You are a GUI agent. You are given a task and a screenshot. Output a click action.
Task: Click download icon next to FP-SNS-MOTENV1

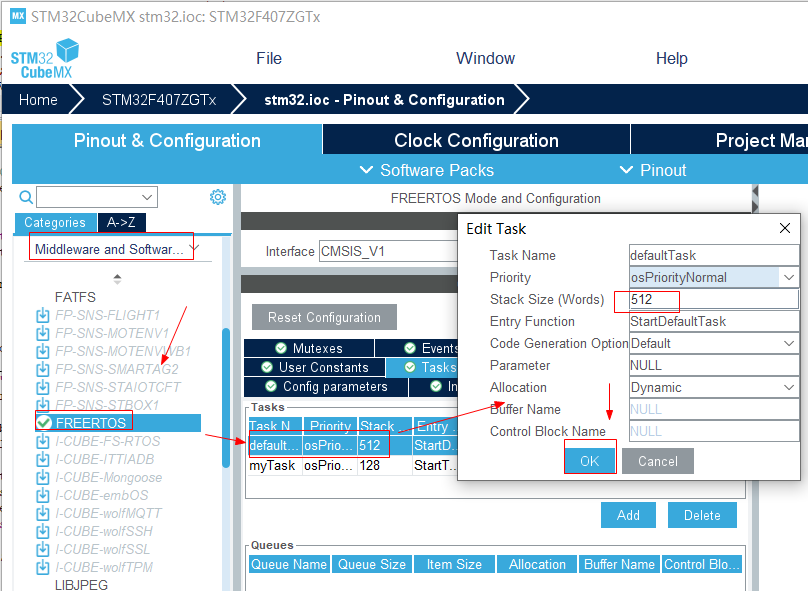pos(43,333)
